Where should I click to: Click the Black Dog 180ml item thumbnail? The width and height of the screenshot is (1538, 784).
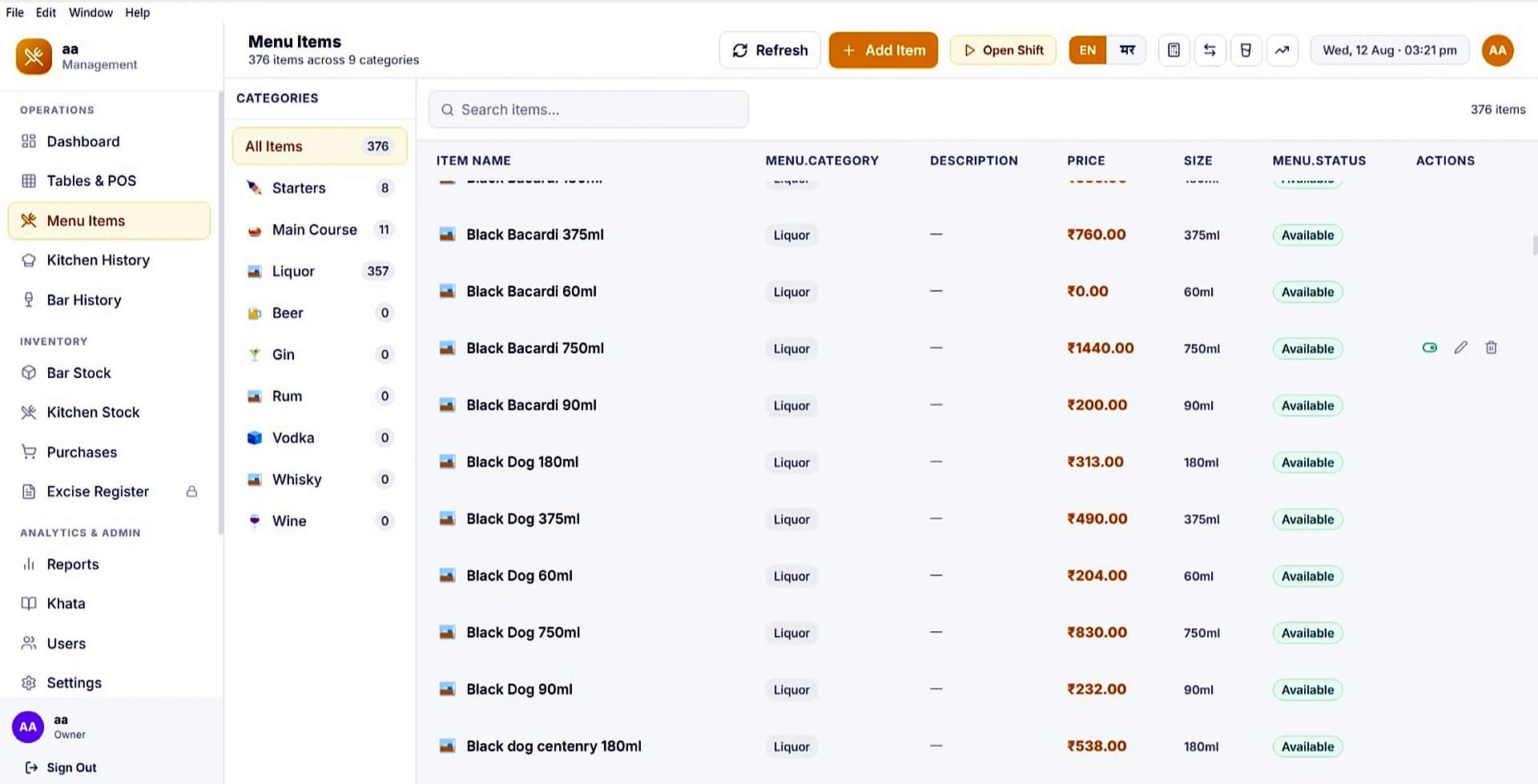[x=448, y=462]
